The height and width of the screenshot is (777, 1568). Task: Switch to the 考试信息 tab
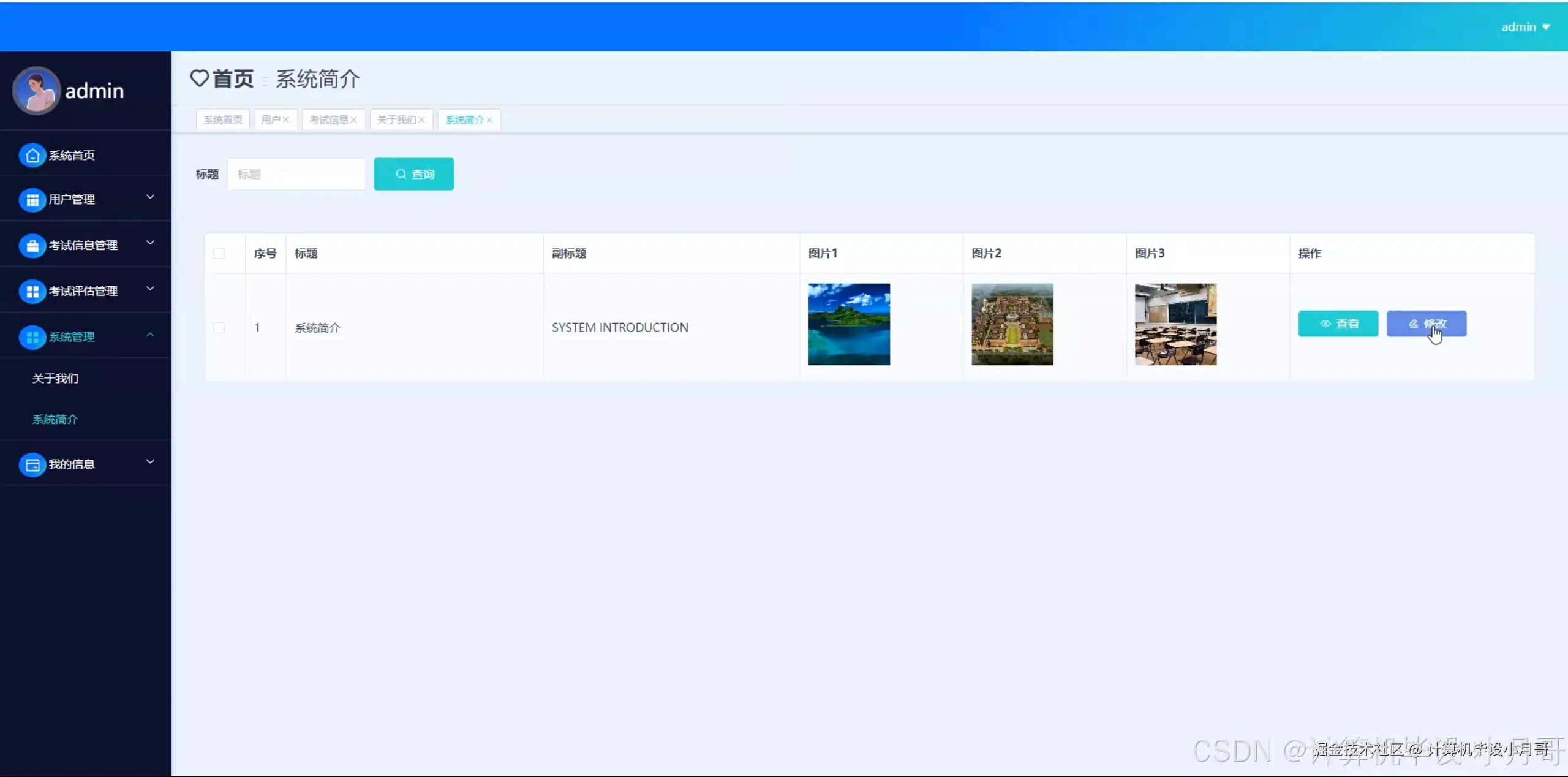point(328,120)
